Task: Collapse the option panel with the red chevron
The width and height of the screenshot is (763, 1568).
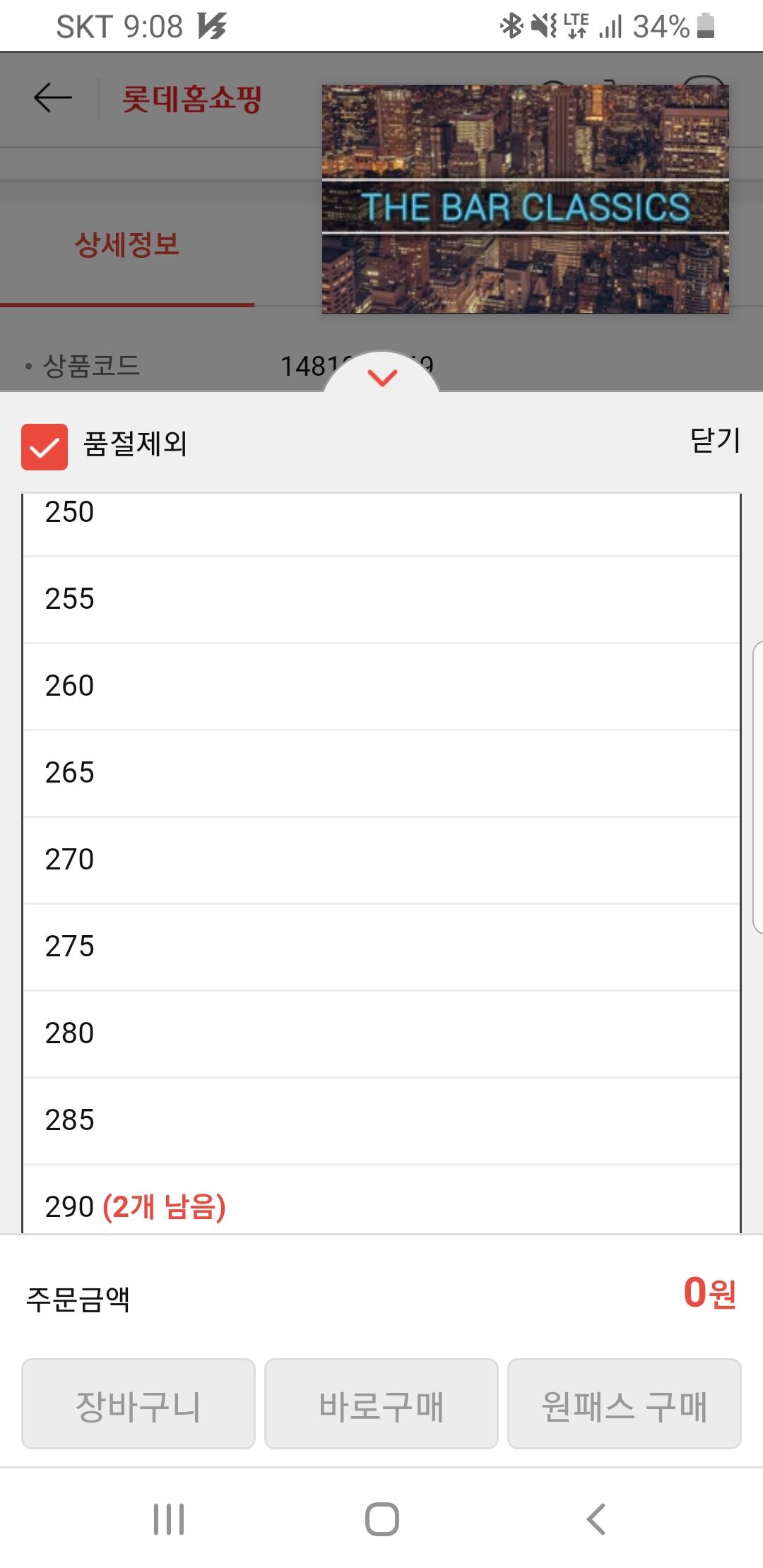Action: point(382,376)
